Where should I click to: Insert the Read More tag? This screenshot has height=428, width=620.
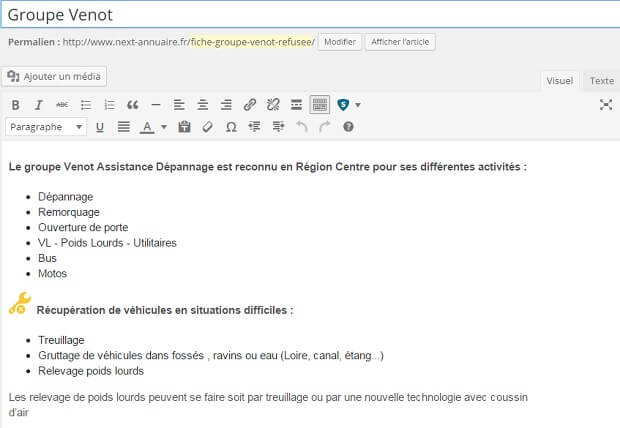(x=296, y=105)
